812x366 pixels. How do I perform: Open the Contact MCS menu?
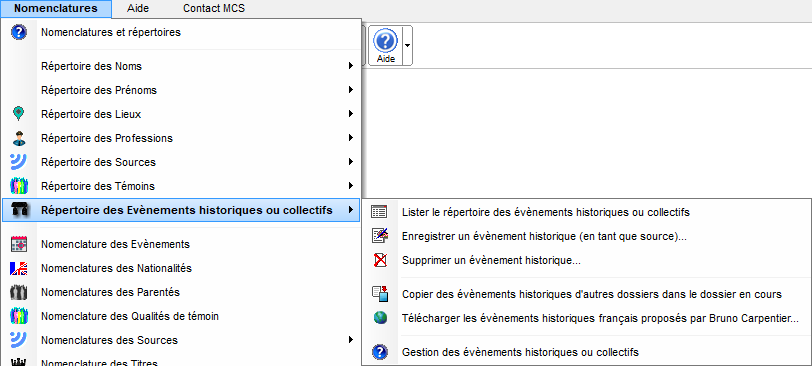click(x=214, y=8)
